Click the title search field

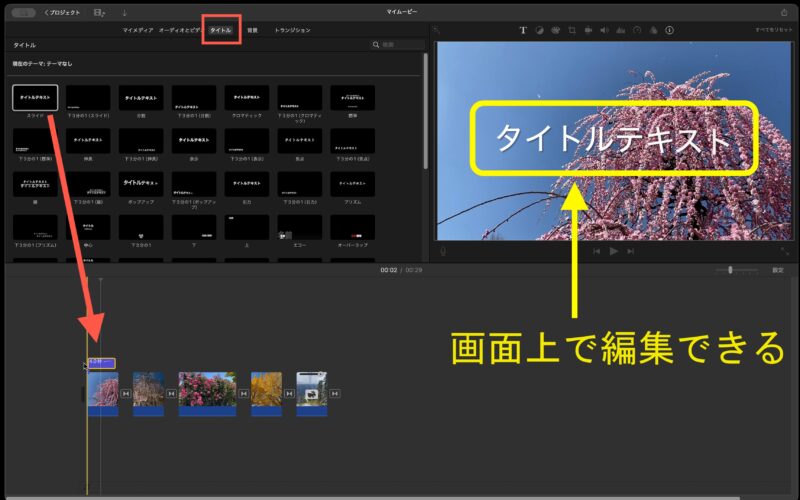[x=400, y=45]
